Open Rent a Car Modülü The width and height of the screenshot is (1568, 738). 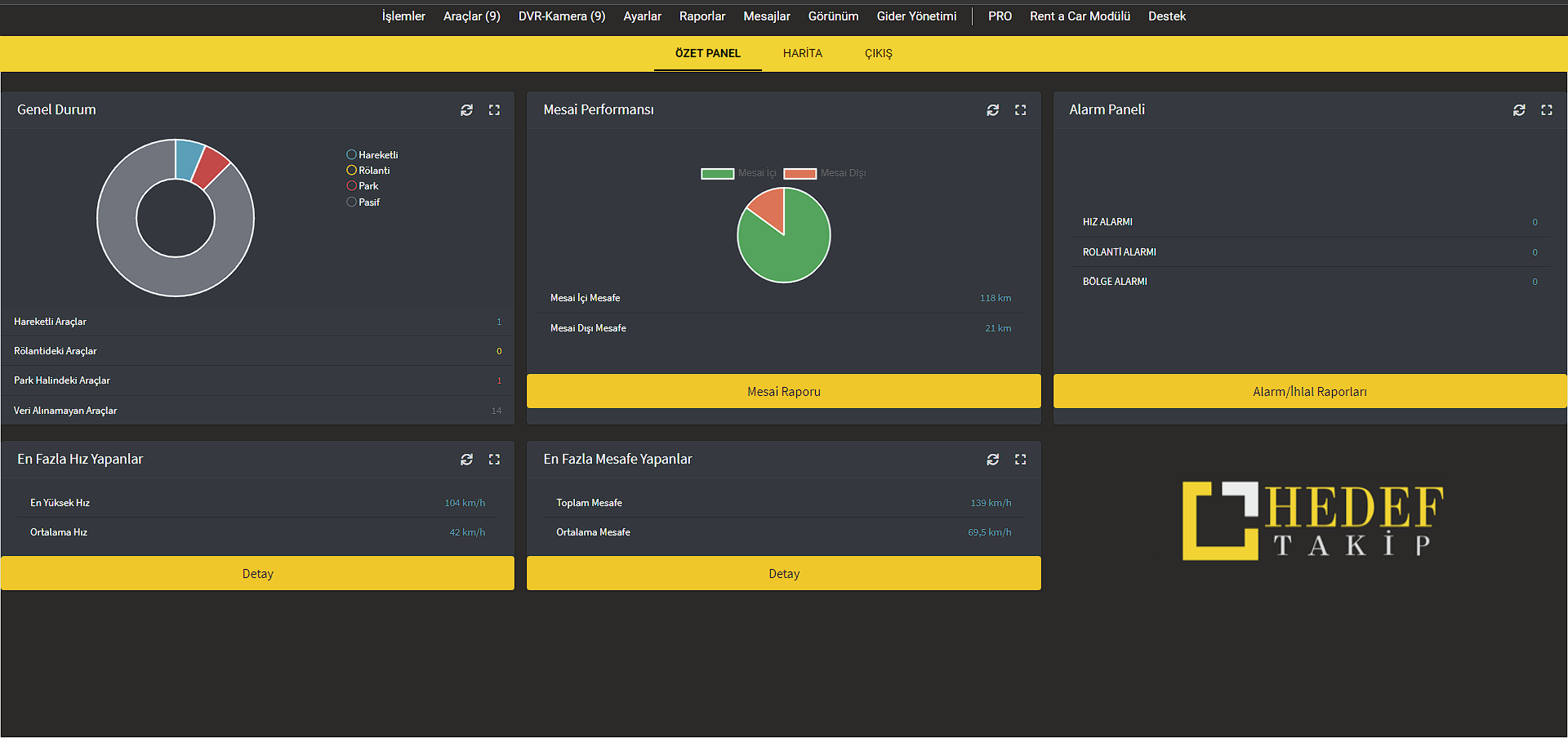(x=1080, y=16)
